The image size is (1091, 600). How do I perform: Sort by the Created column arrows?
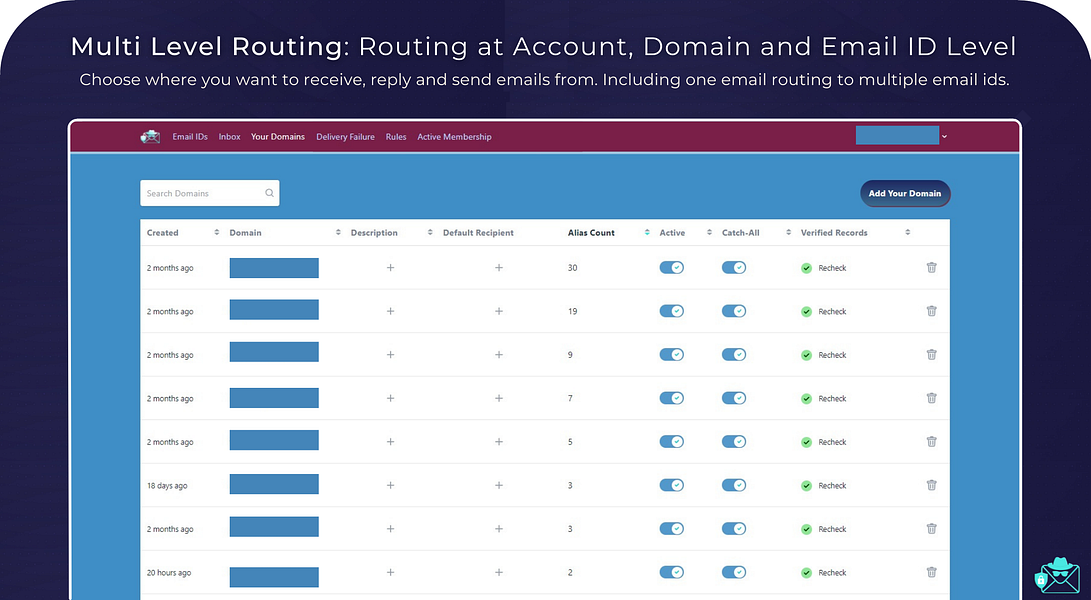(216, 232)
